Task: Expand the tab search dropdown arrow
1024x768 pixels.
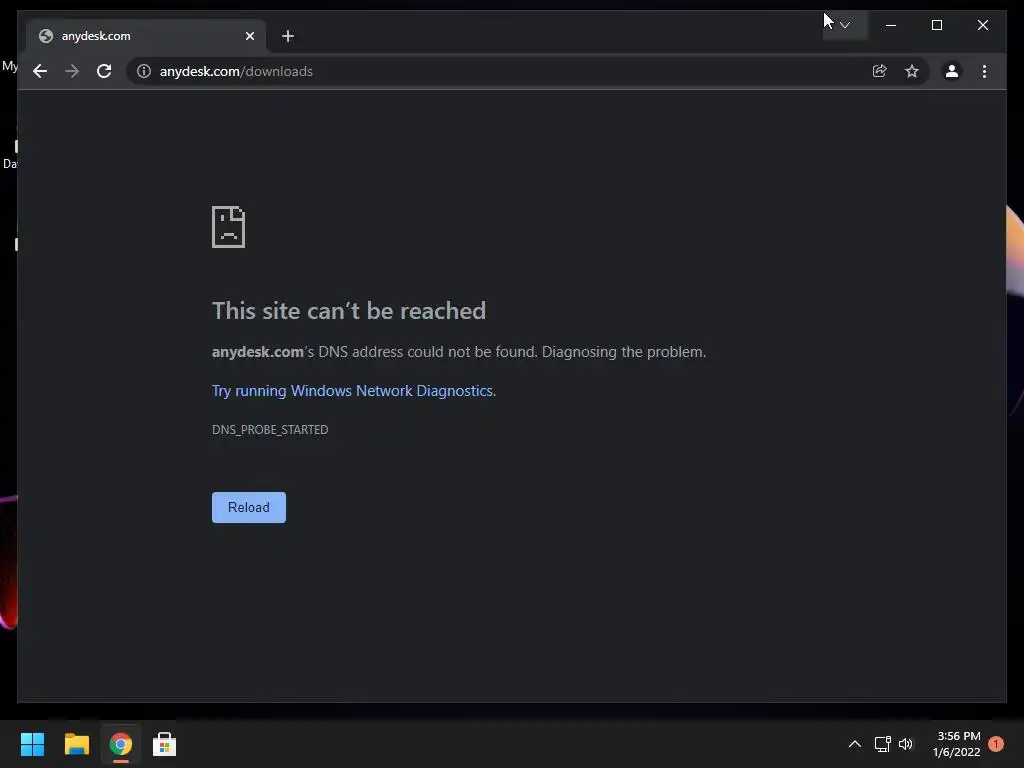Action: coord(845,25)
